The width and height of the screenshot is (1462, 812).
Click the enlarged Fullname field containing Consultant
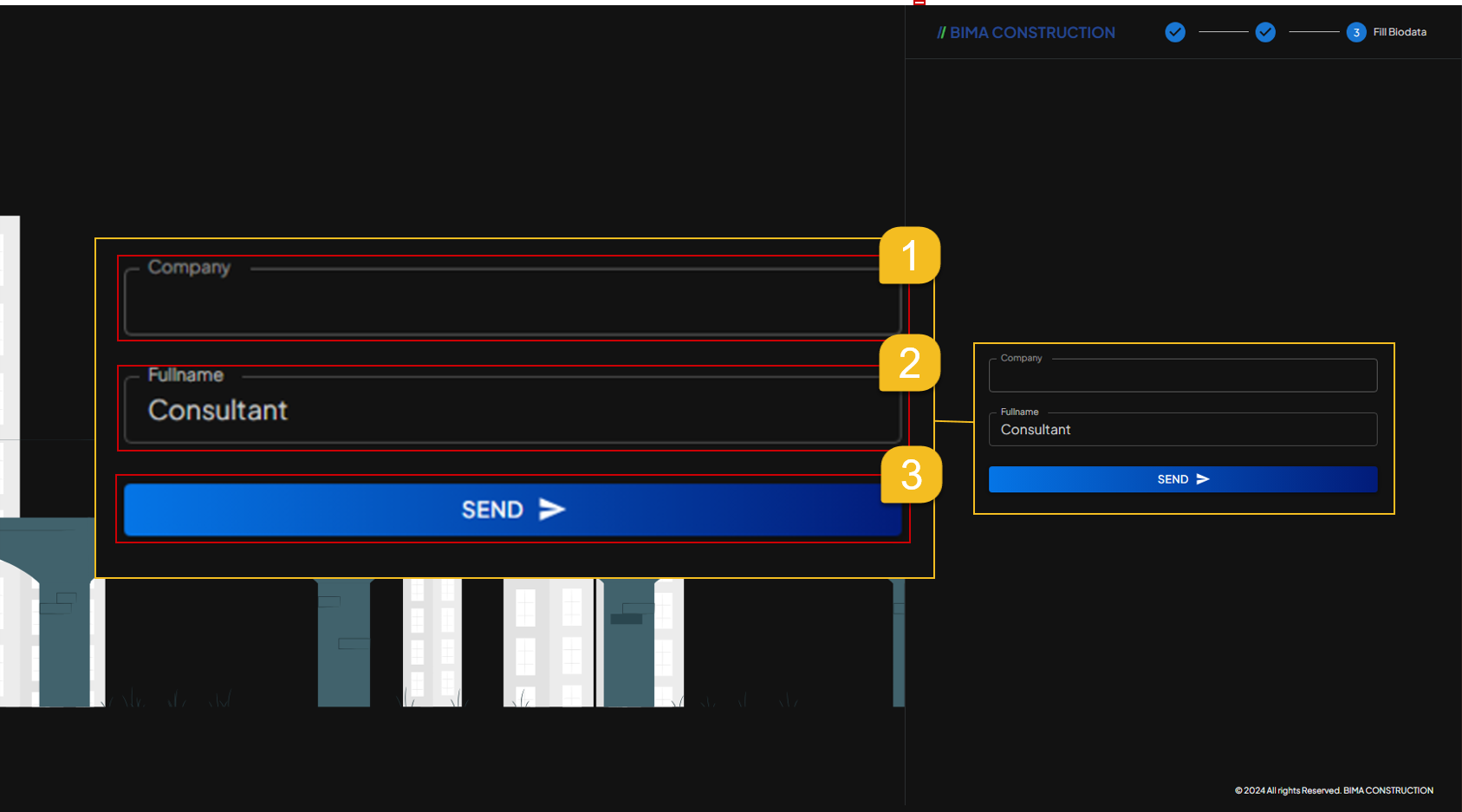click(511, 411)
